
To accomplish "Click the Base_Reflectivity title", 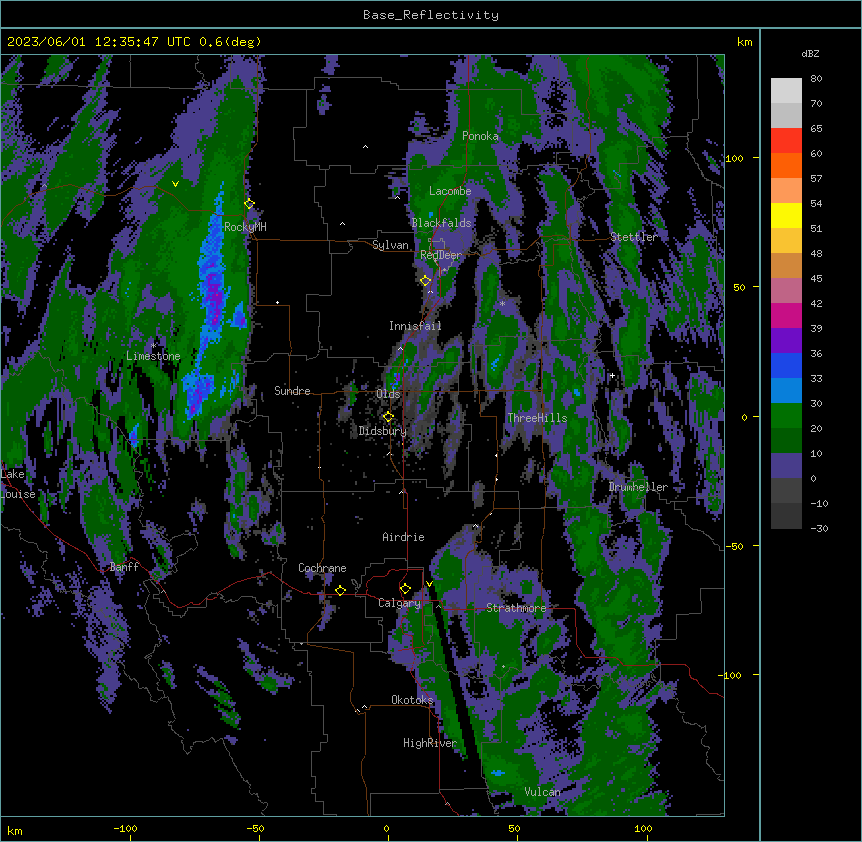I will click(x=431, y=15).
